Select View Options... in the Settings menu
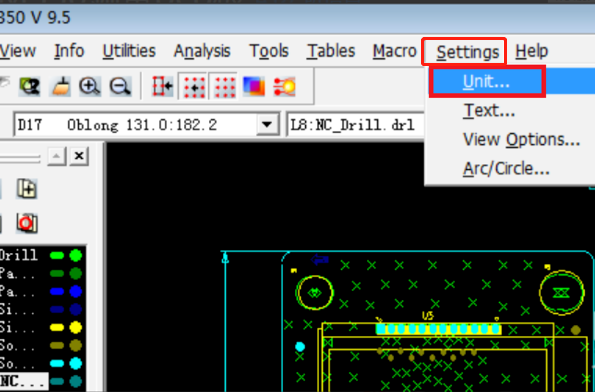596x392 pixels. coord(521,140)
